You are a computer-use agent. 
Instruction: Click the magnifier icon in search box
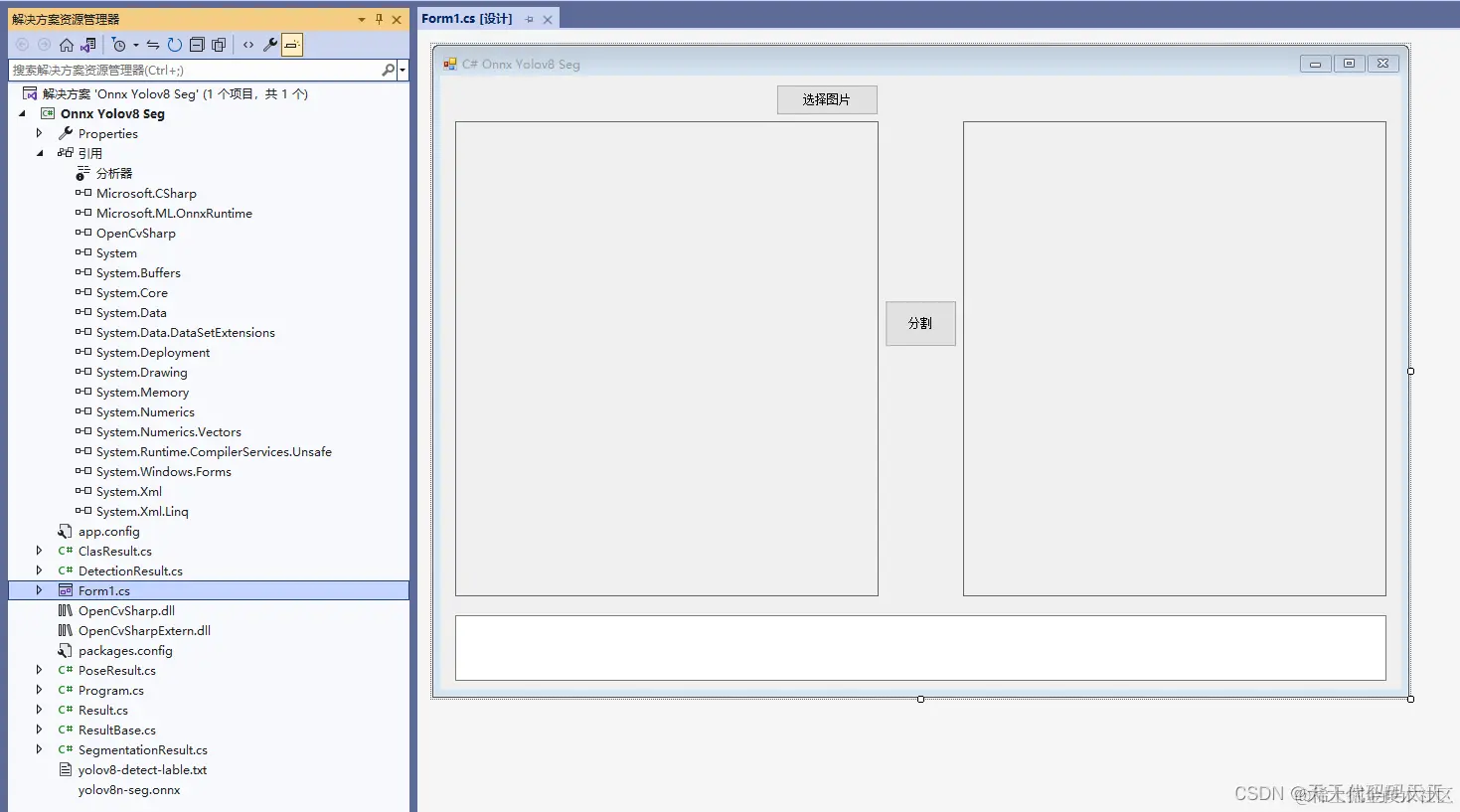point(388,70)
